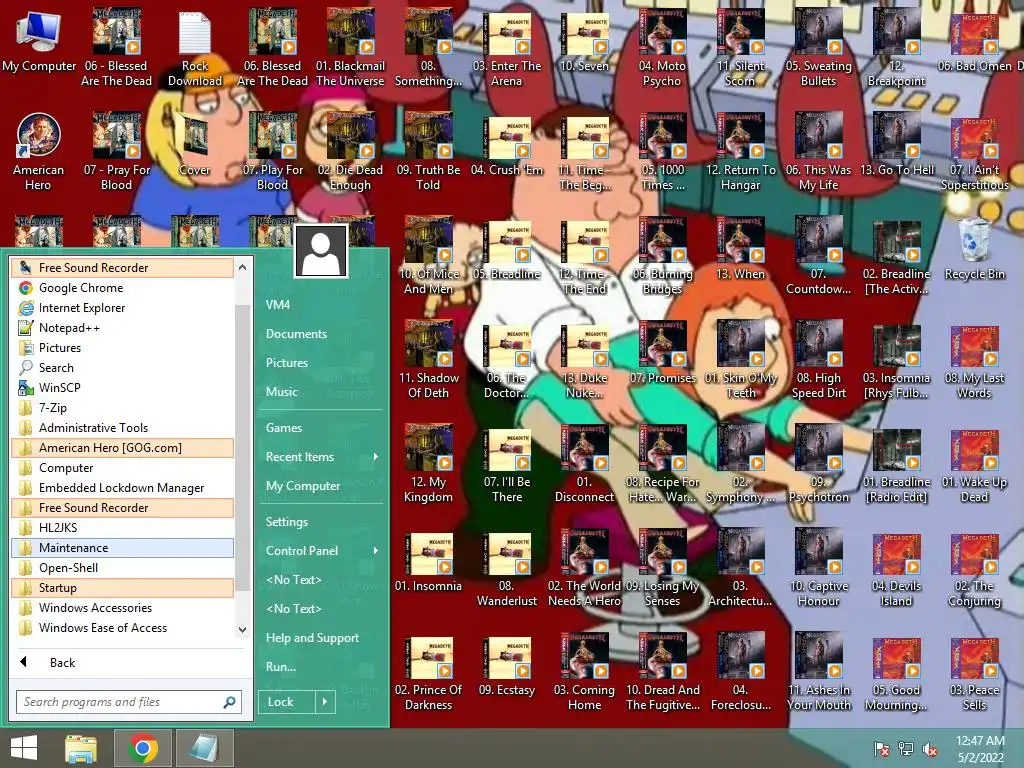Select the '10. Captive Honour' track icon
1024x768 pixels.
[818, 568]
